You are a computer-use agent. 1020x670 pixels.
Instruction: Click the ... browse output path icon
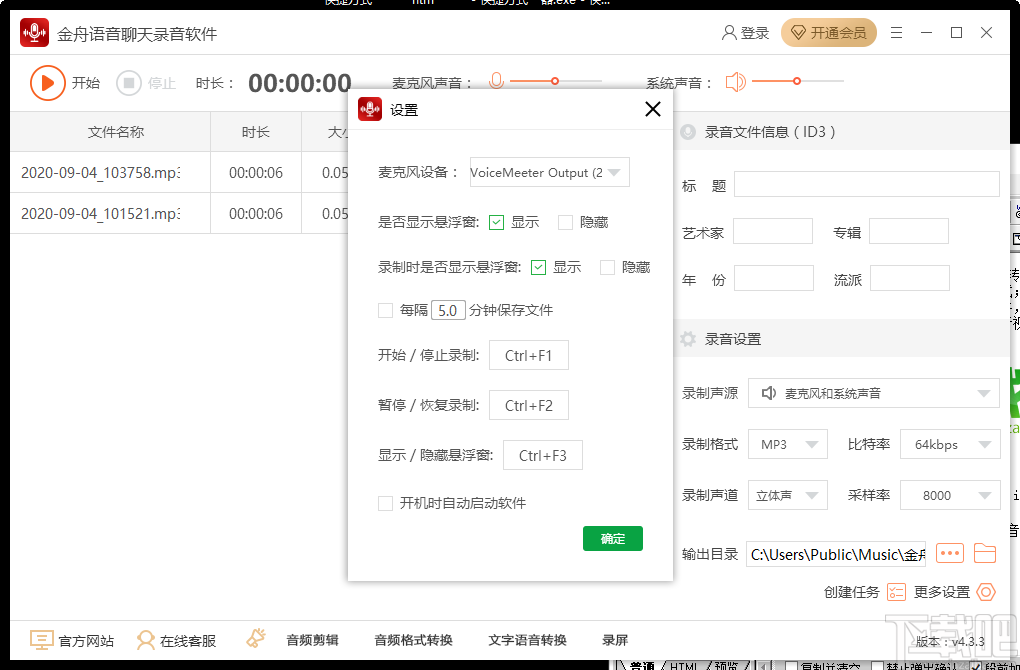[x=949, y=553]
